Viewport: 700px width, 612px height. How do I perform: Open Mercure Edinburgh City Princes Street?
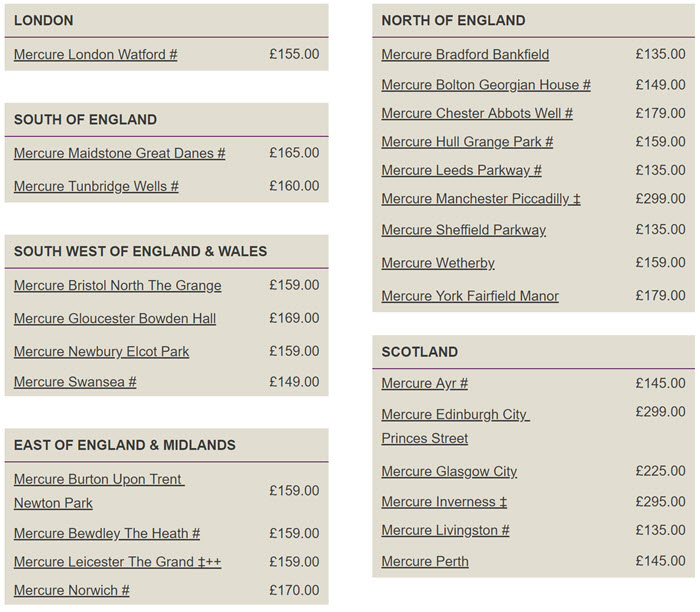[x=455, y=426]
